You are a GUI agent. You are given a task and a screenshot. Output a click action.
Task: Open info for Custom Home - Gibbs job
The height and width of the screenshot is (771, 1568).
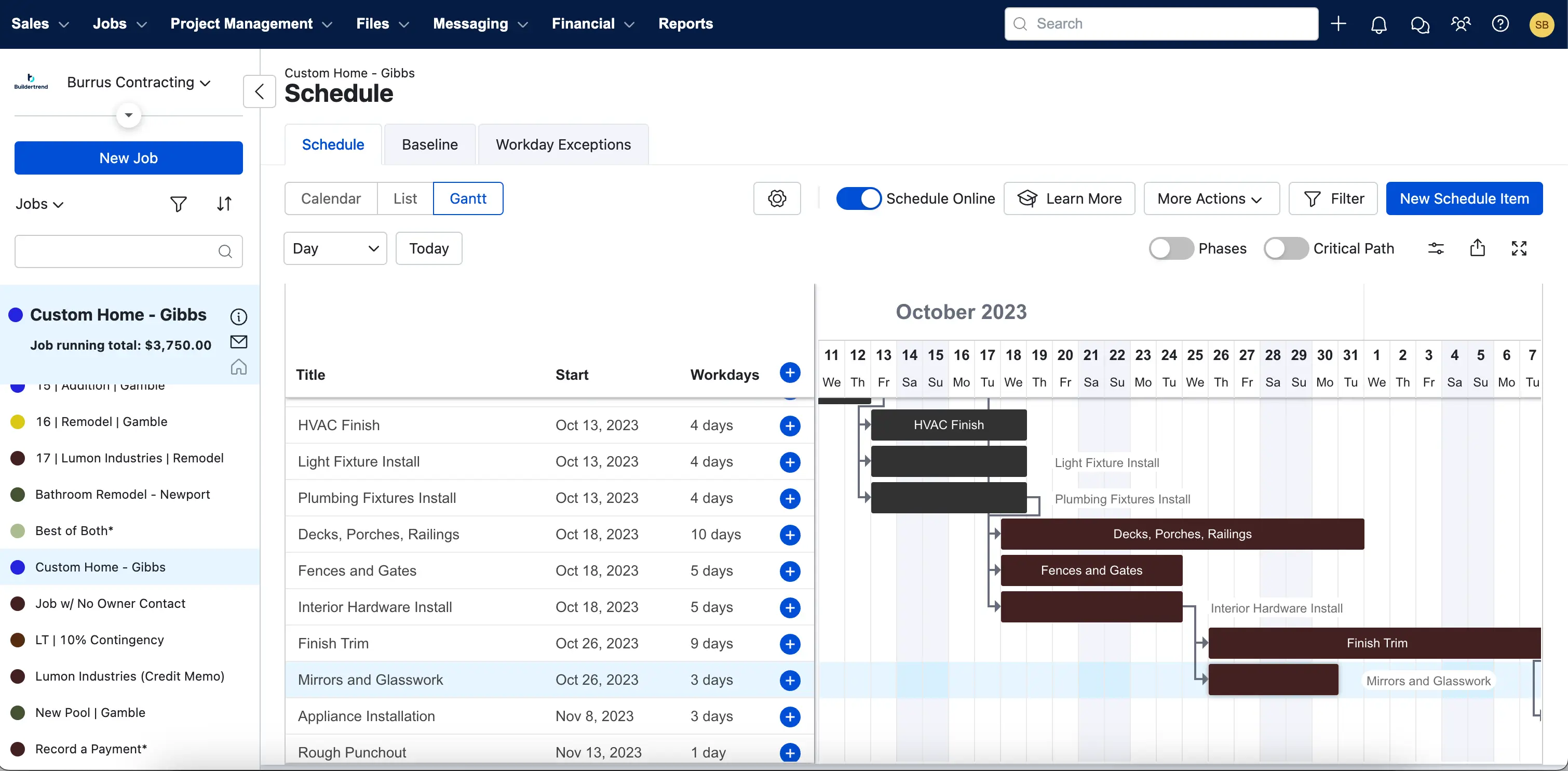pos(238,316)
